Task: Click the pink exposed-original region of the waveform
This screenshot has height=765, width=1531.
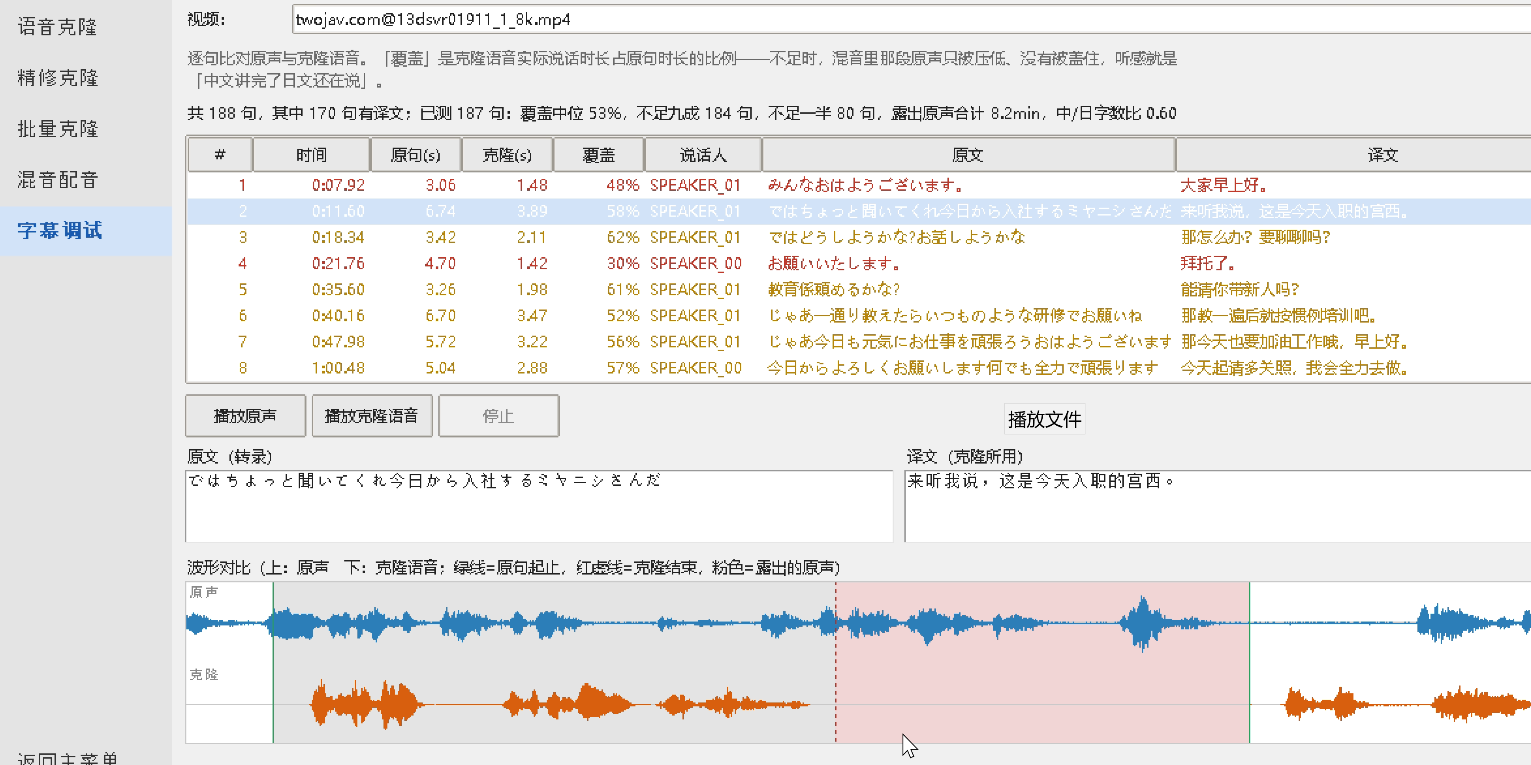Action: (1042, 662)
